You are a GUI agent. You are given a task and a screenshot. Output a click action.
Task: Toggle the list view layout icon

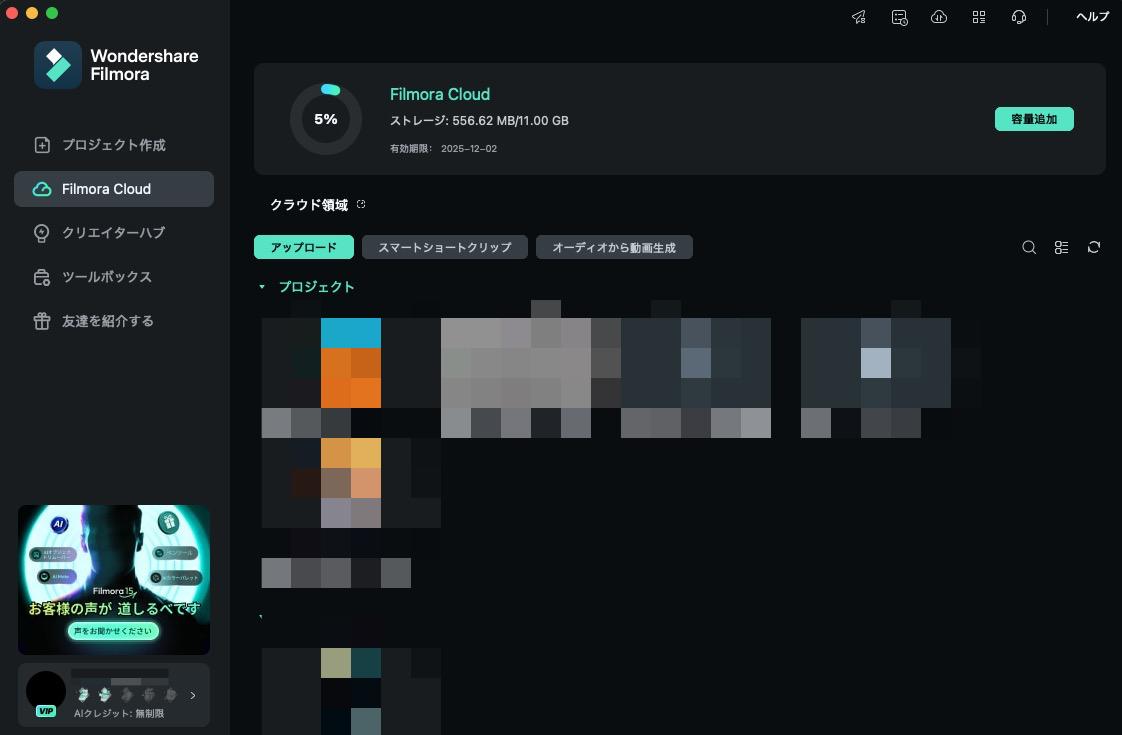1062,247
